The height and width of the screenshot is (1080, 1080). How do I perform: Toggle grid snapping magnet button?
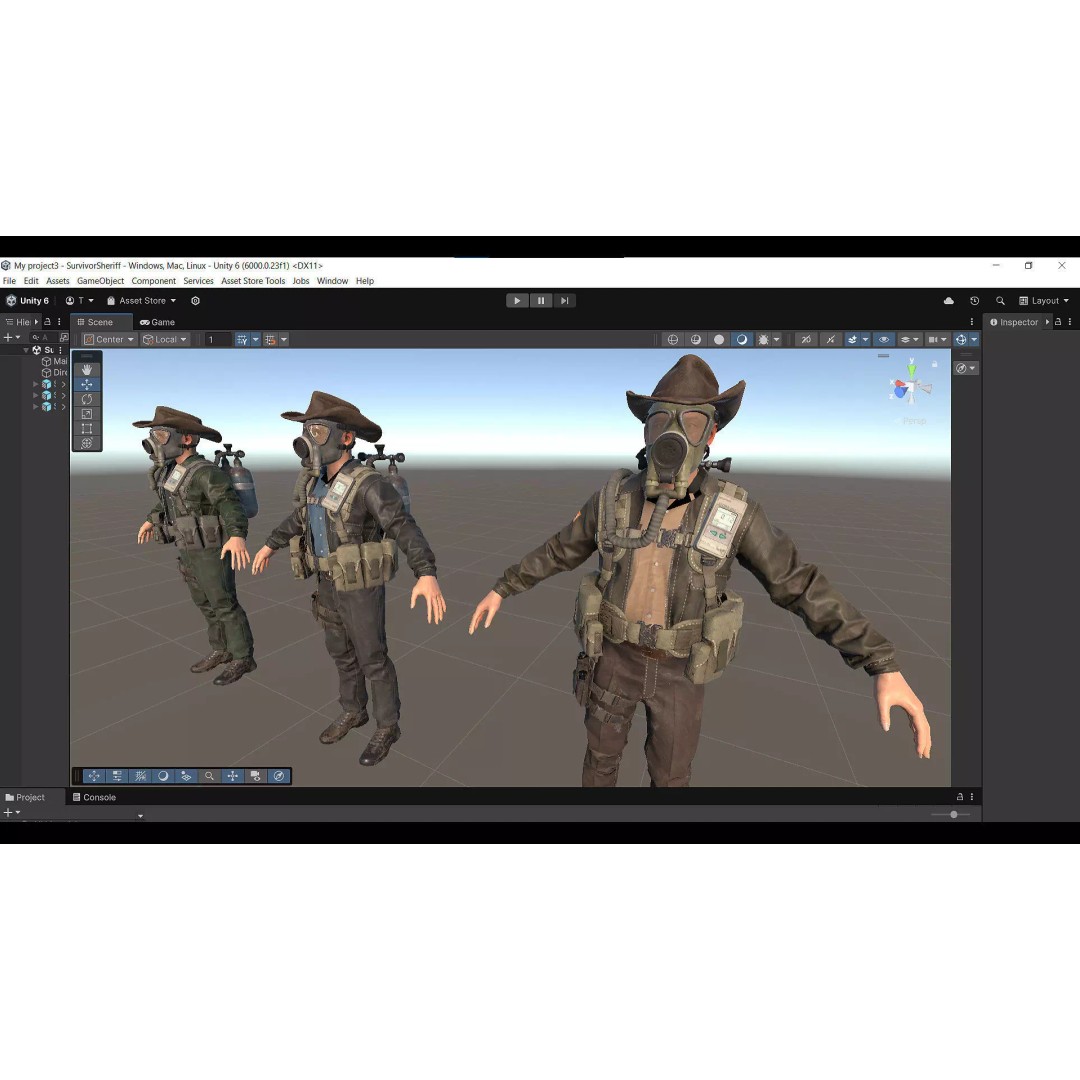tap(271, 340)
